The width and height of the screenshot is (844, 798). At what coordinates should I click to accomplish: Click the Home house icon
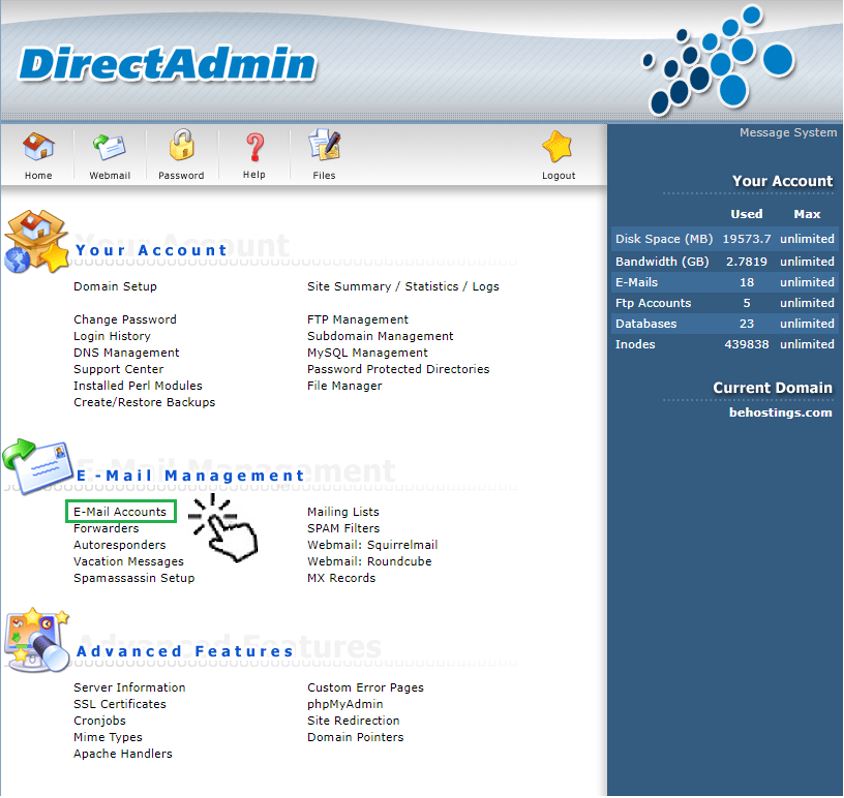pyautogui.click(x=38, y=146)
